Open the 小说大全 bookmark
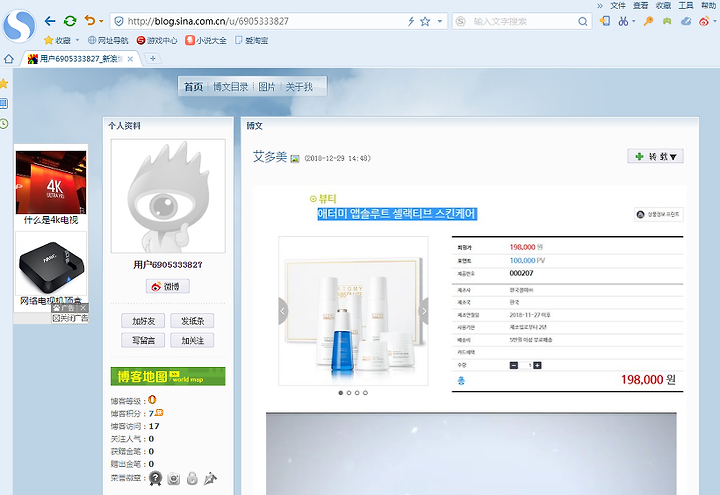This screenshot has height=495, width=720. [x=206, y=40]
